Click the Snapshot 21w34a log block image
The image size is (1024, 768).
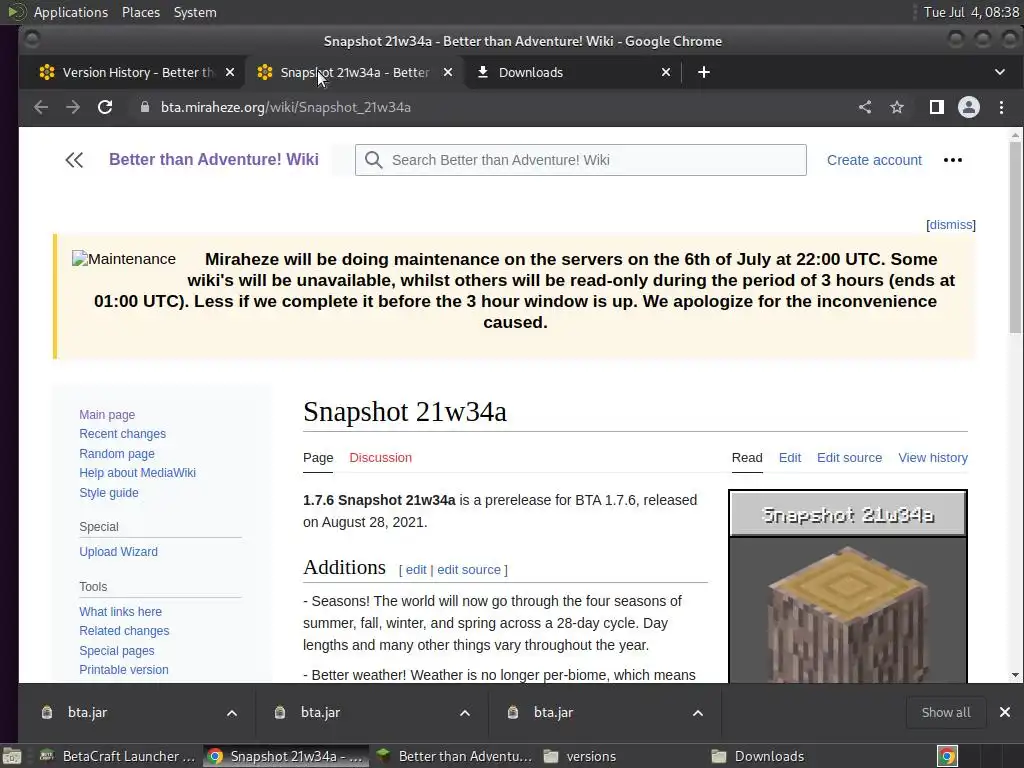point(848,614)
